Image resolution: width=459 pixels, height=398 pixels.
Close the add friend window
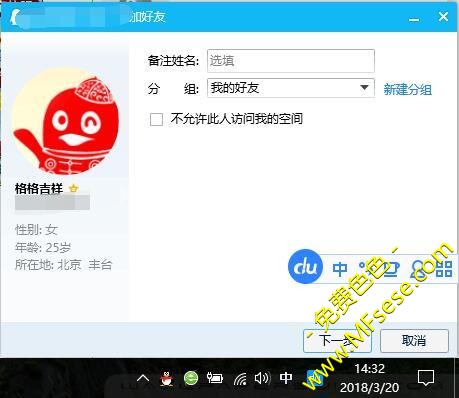tap(443, 17)
